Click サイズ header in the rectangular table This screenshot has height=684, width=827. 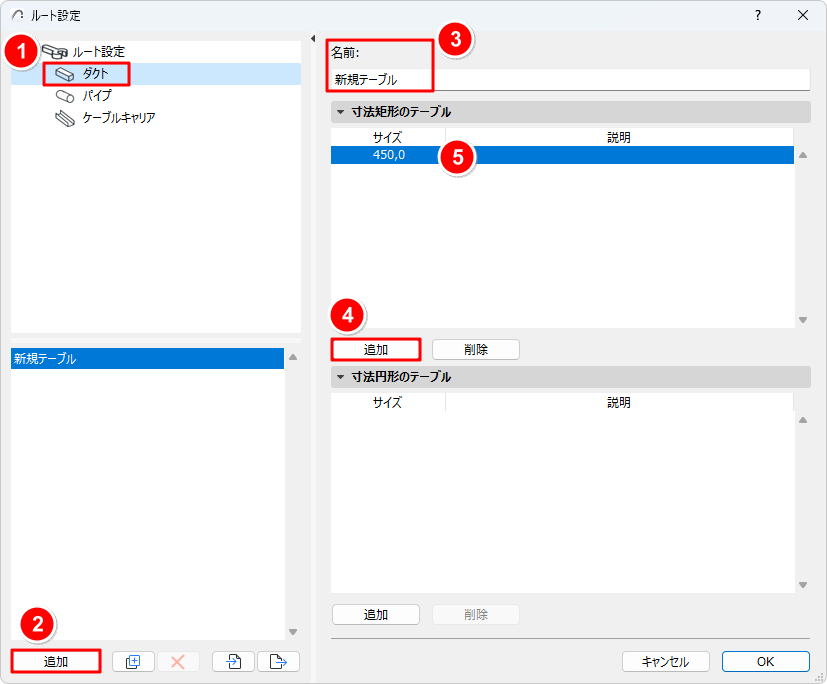coord(388,138)
